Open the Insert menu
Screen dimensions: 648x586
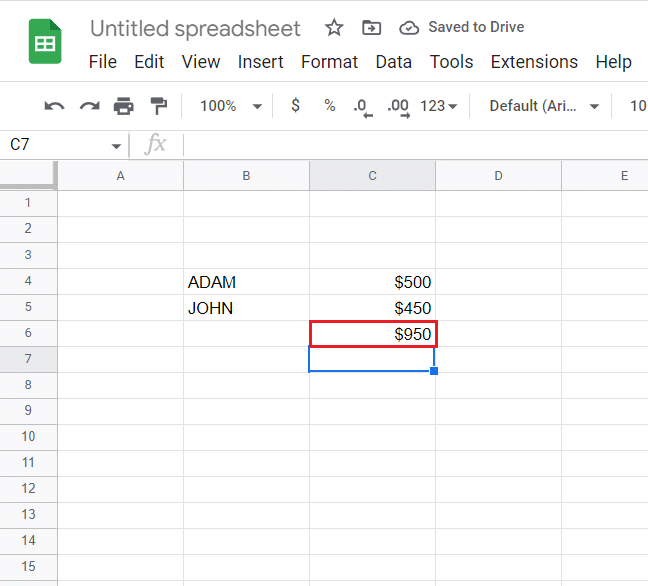[260, 62]
